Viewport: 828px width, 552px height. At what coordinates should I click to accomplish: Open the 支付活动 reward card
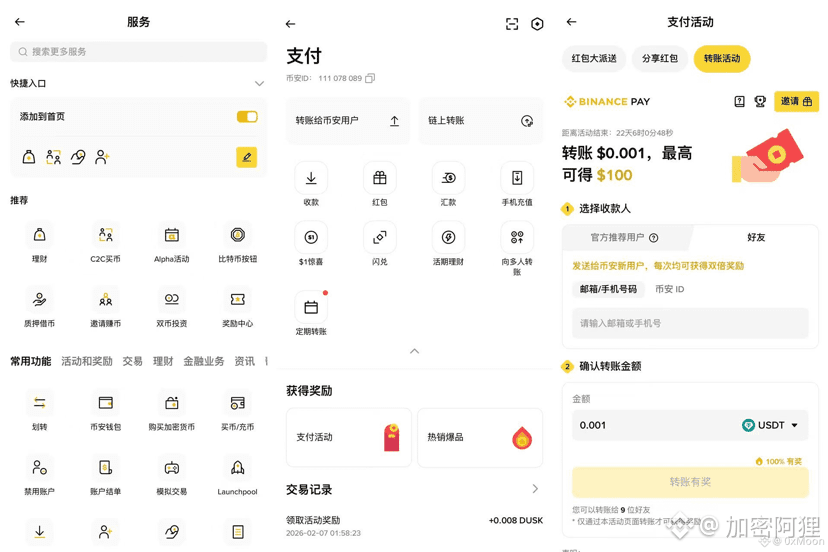tap(349, 437)
